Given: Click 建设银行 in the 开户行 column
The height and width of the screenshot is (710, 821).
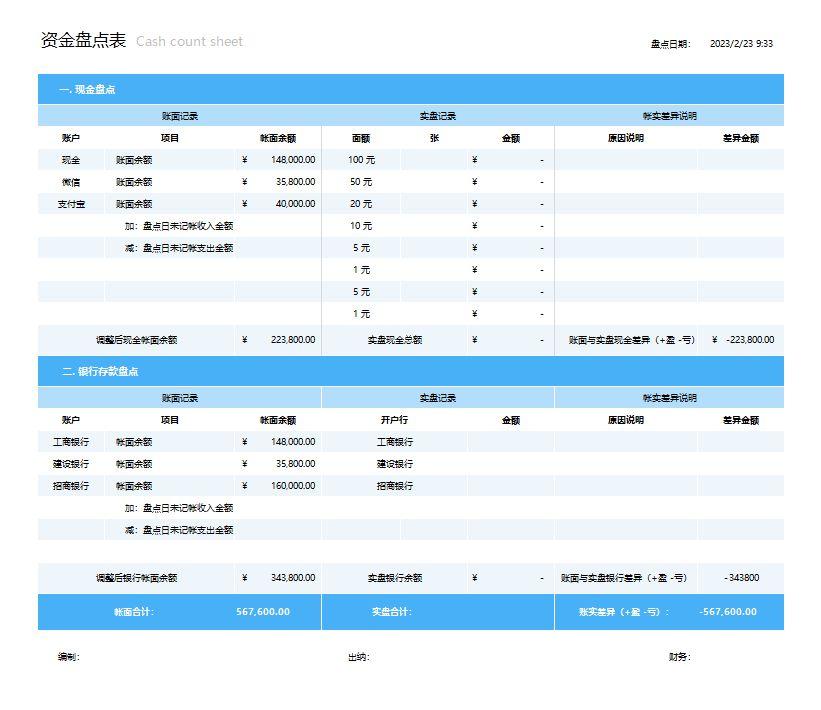Looking at the screenshot, I should (x=394, y=464).
